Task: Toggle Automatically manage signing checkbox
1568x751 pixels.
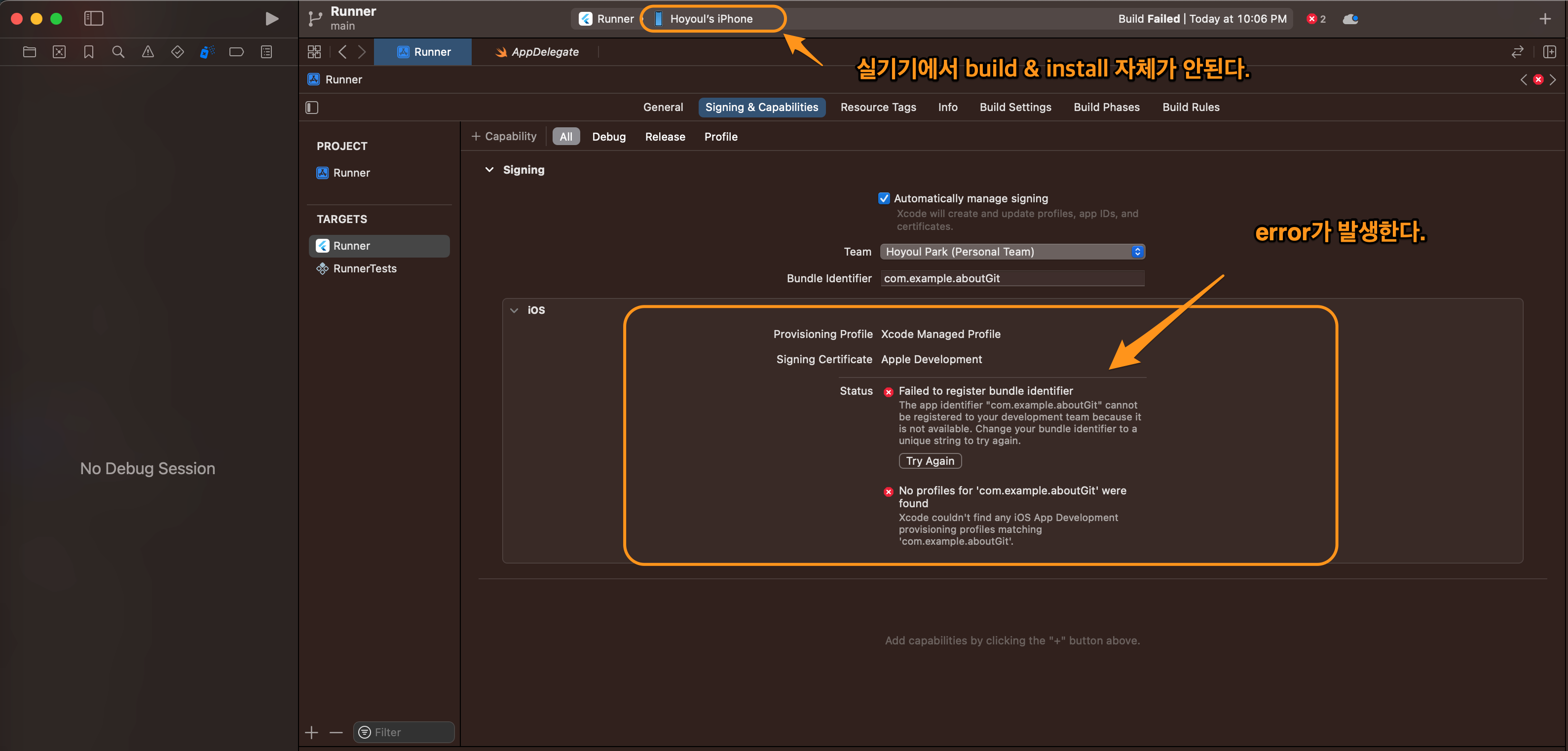Action: click(x=884, y=198)
